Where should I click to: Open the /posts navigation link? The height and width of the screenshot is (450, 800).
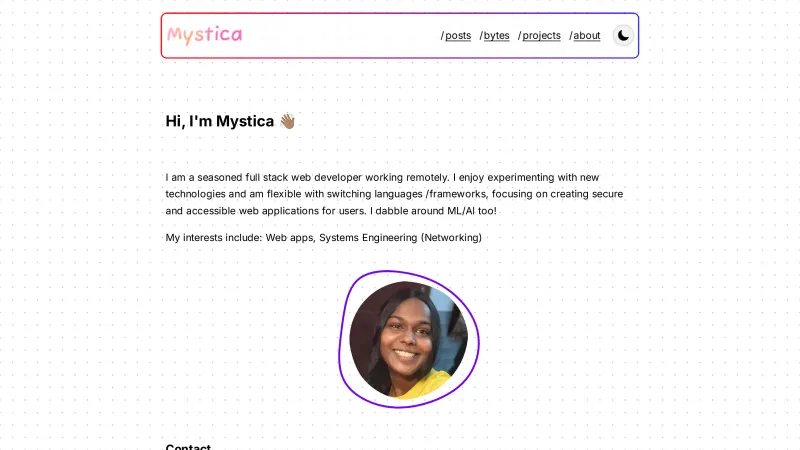(456, 36)
